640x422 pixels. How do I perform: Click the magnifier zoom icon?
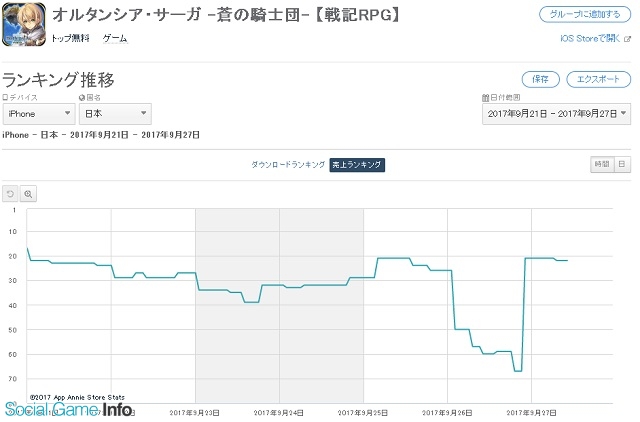[x=29, y=193]
